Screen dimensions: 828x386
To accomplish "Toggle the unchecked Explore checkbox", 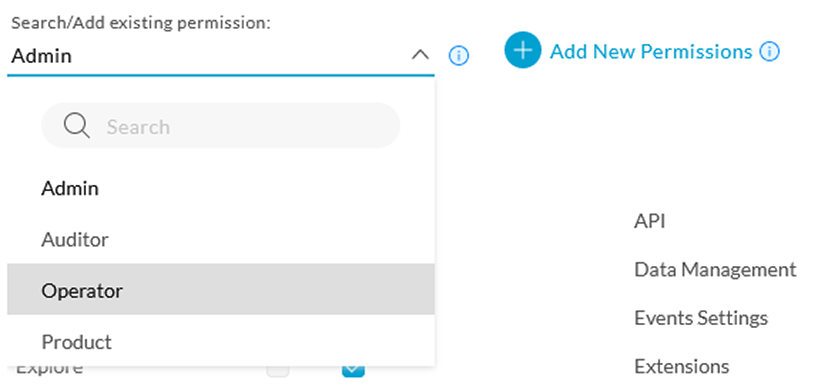I will pyautogui.click(x=278, y=371).
